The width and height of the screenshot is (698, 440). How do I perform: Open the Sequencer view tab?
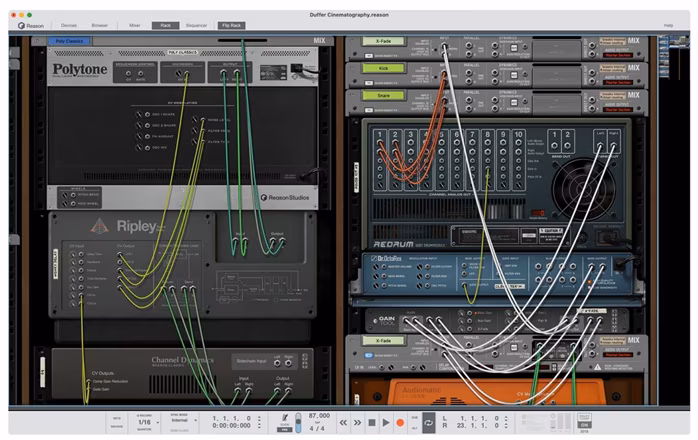pyautogui.click(x=197, y=24)
